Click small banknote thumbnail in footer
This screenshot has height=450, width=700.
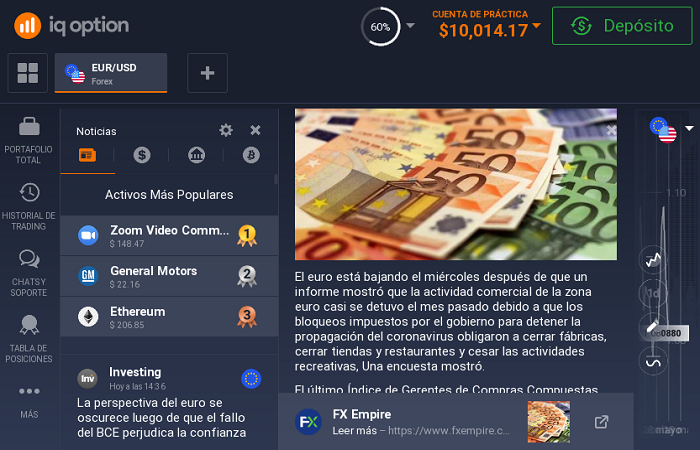[549, 422]
